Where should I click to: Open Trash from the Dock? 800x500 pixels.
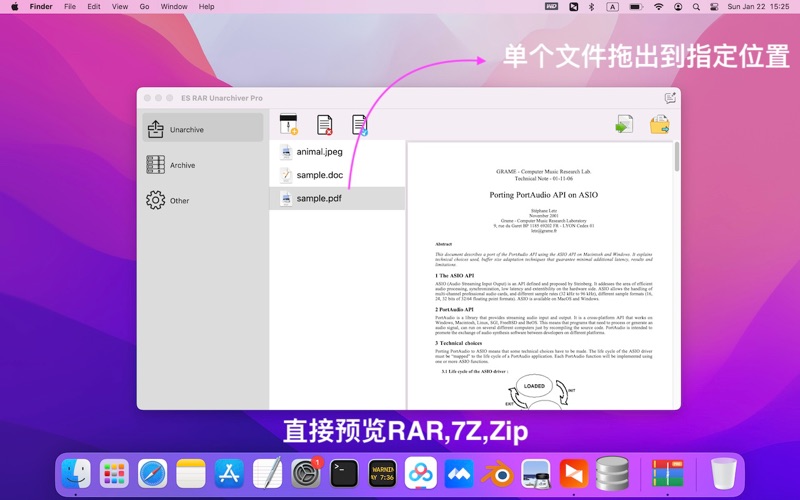(x=723, y=473)
